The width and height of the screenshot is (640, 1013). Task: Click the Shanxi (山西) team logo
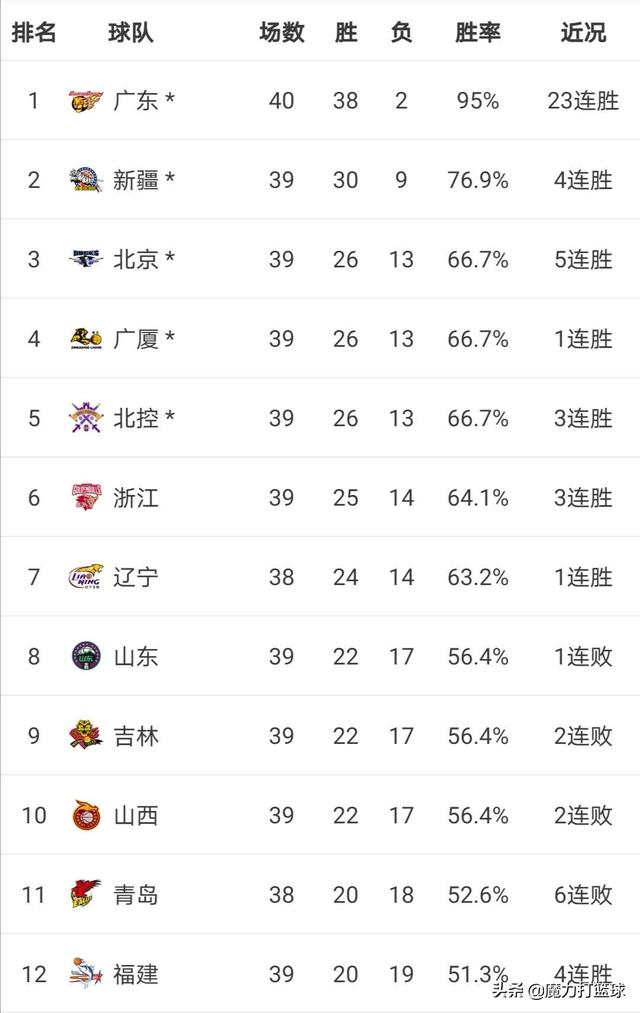pos(86,815)
